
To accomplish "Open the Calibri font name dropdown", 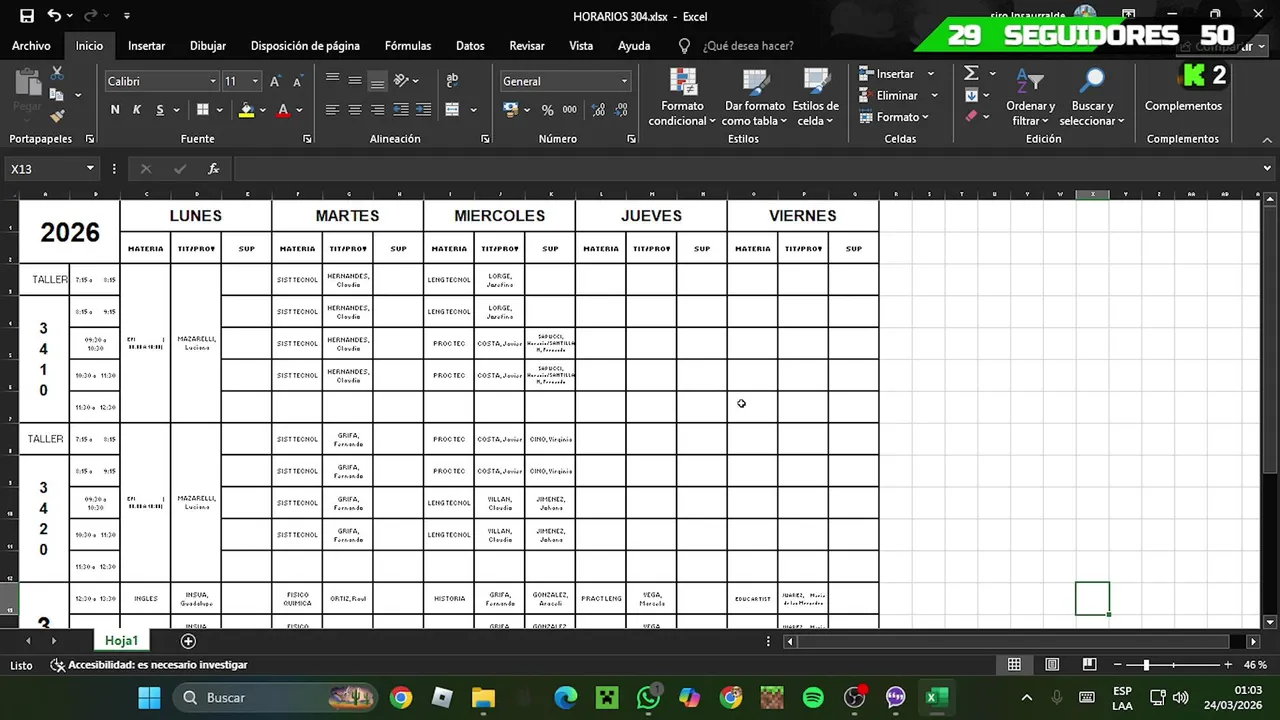I will click(213, 81).
